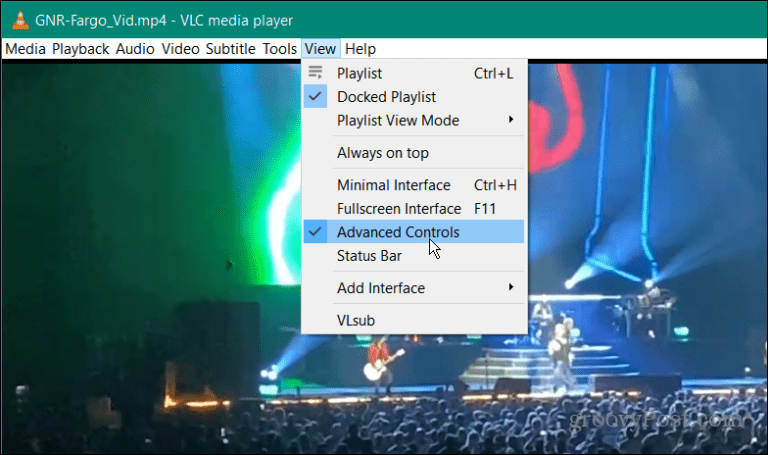Open the Subtitle menu
This screenshot has height=455, width=768.
[x=230, y=49]
